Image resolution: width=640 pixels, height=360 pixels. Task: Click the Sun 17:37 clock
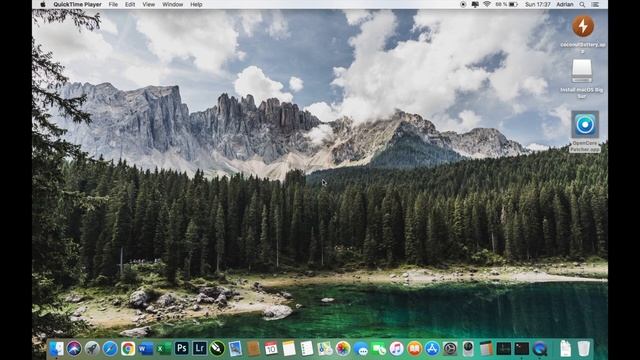click(538, 4)
